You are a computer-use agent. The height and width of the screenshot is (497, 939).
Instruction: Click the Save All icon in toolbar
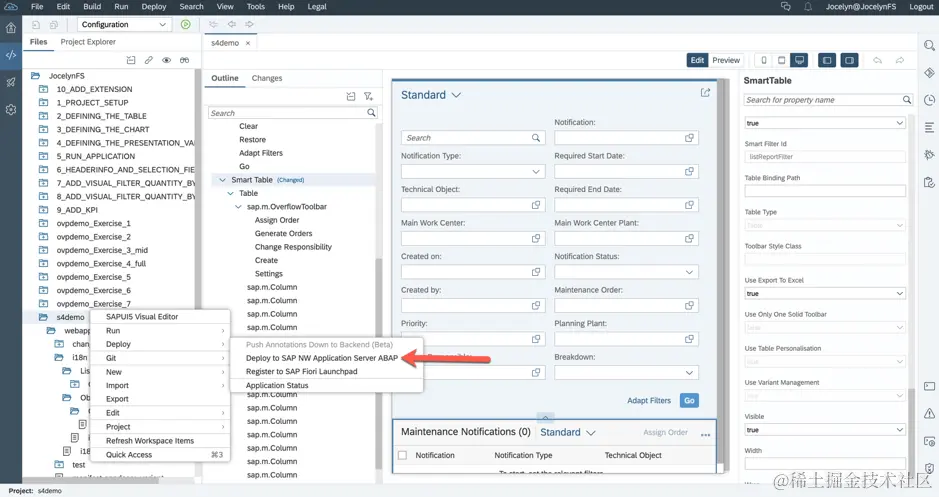pos(54,25)
